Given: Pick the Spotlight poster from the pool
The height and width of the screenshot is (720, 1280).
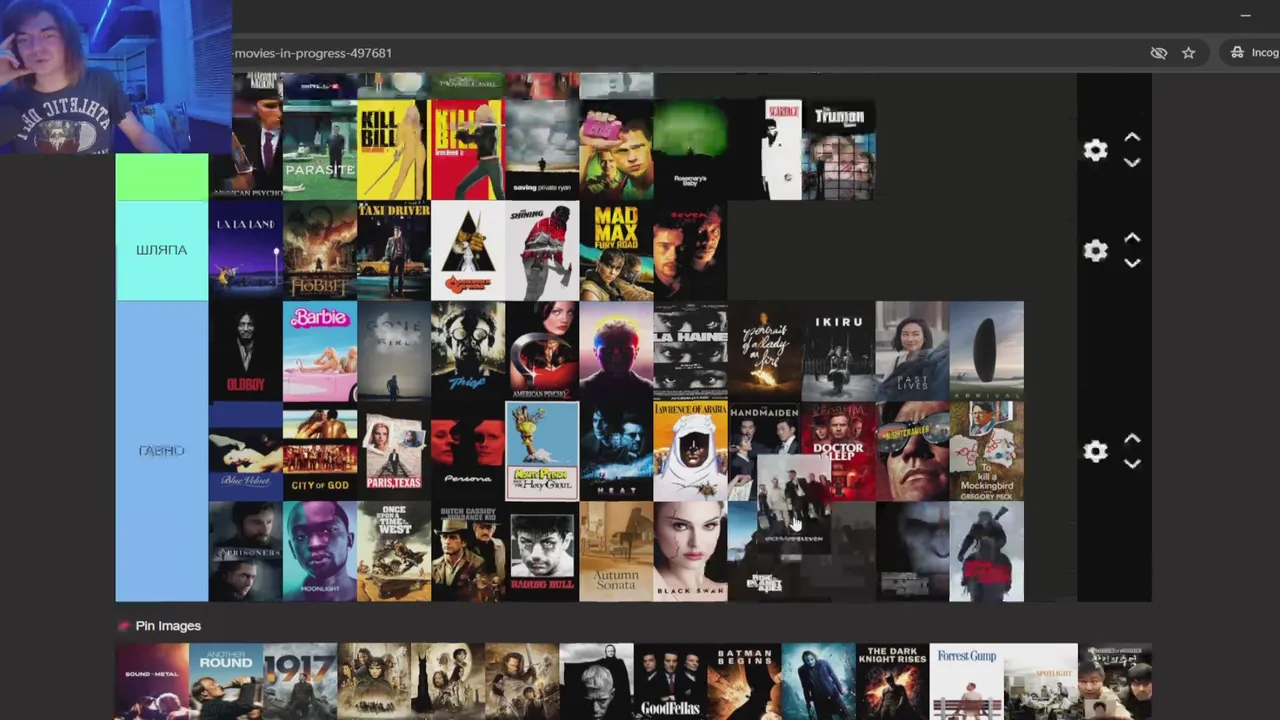Looking at the screenshot, I should [1041, 681].
